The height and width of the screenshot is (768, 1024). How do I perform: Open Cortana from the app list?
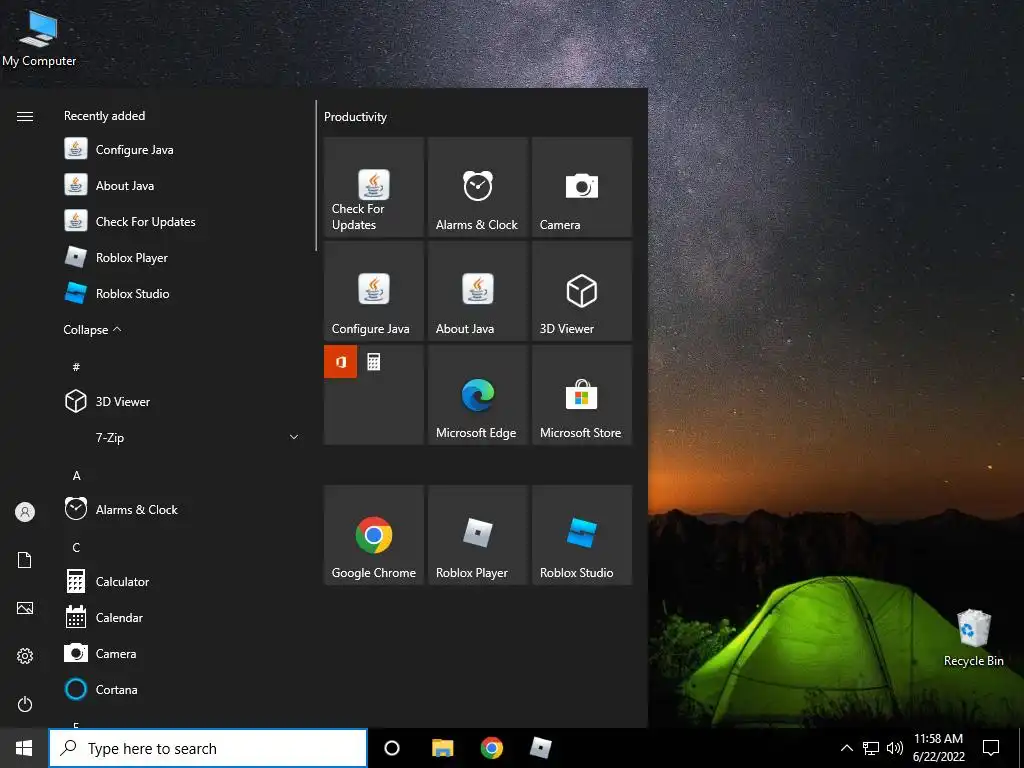183,689
